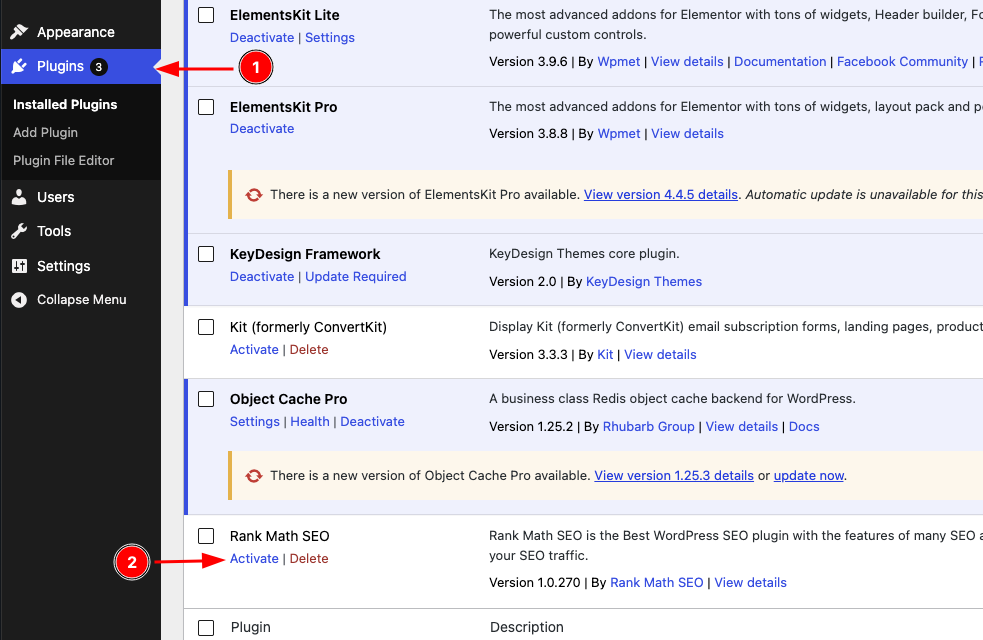The width and height of the screenshot is (983, 640).
Task: View details of Object Cache Pro
Action: pyautogui.click(x=742, y=427)
